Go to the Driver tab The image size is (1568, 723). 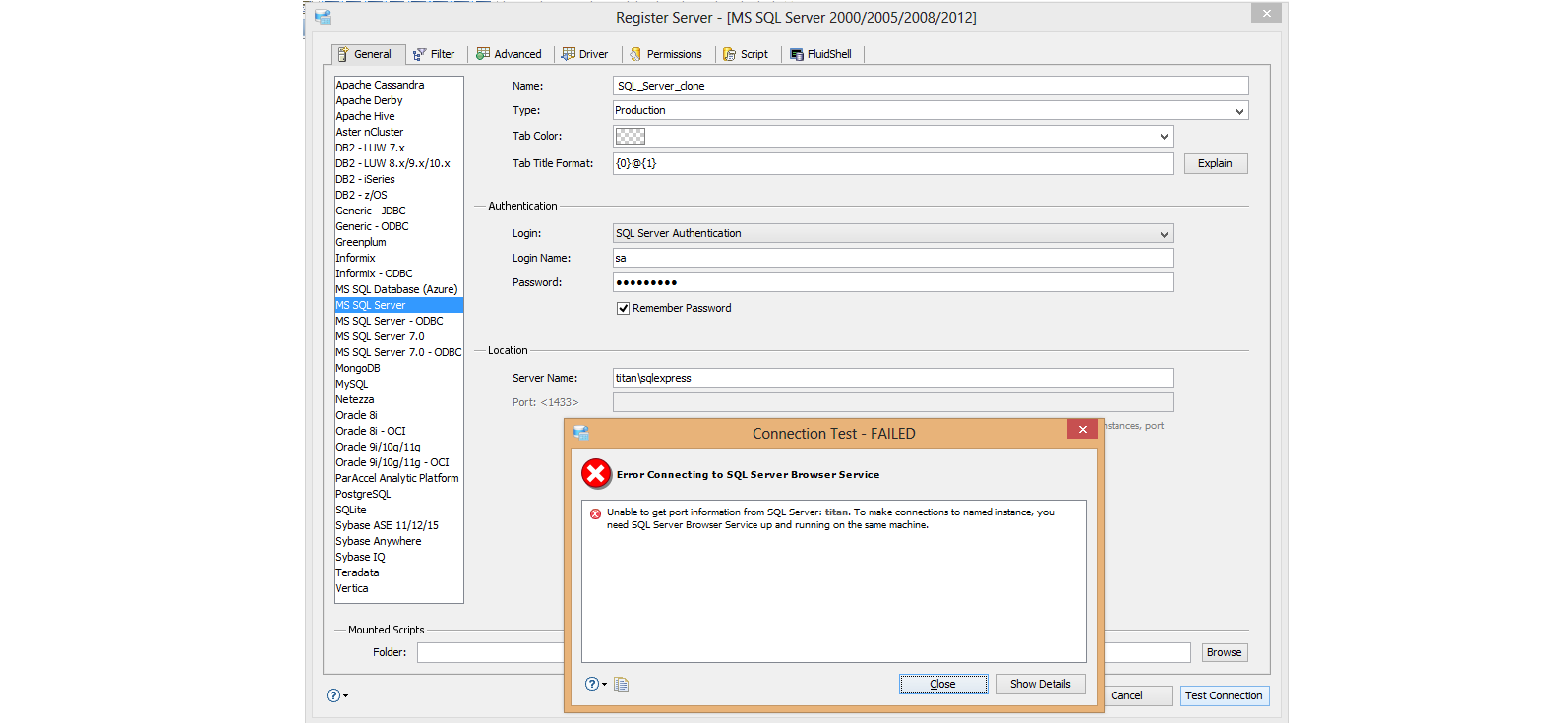(x=585, y=54)
